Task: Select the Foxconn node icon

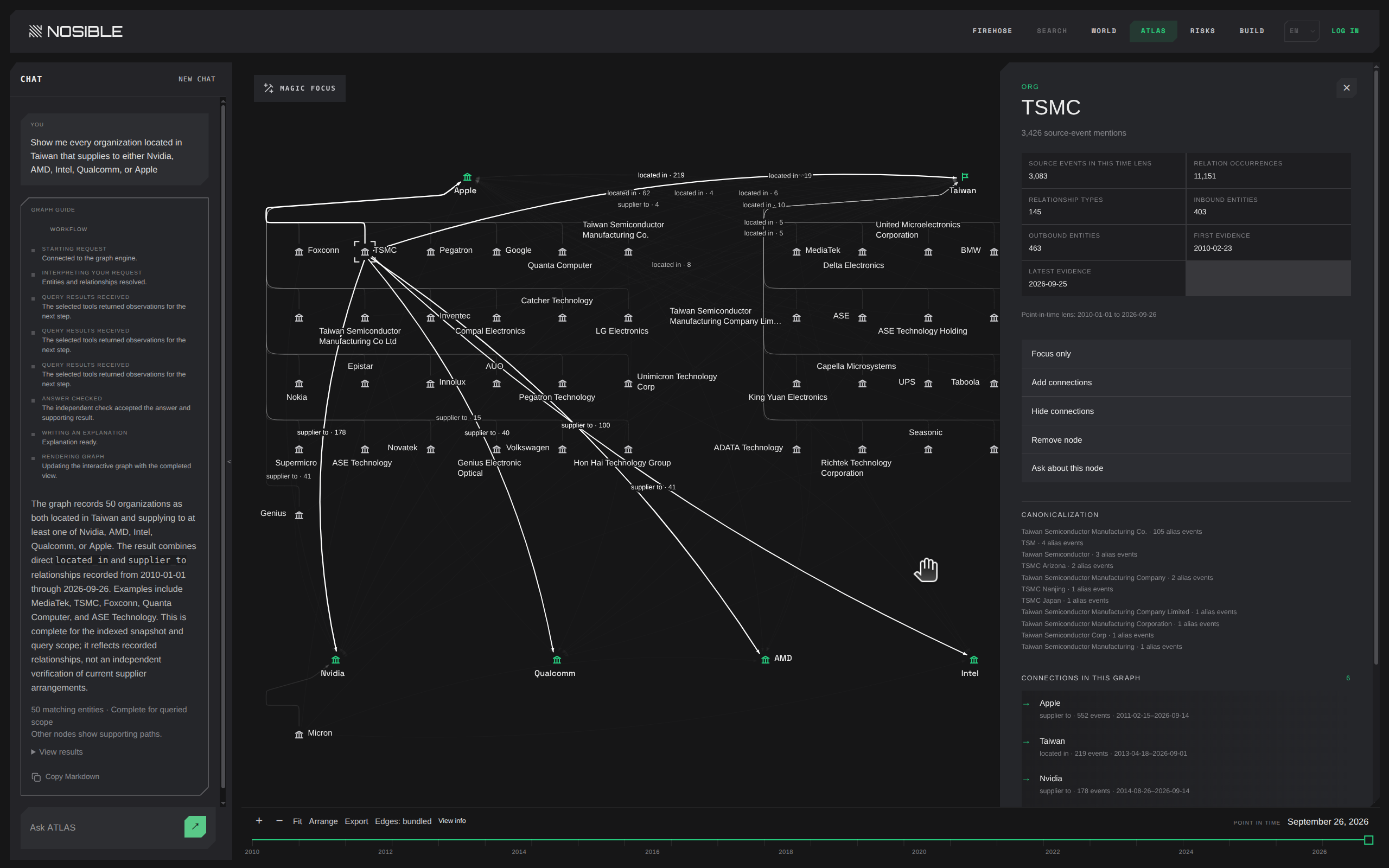Action: click(299, 251)
